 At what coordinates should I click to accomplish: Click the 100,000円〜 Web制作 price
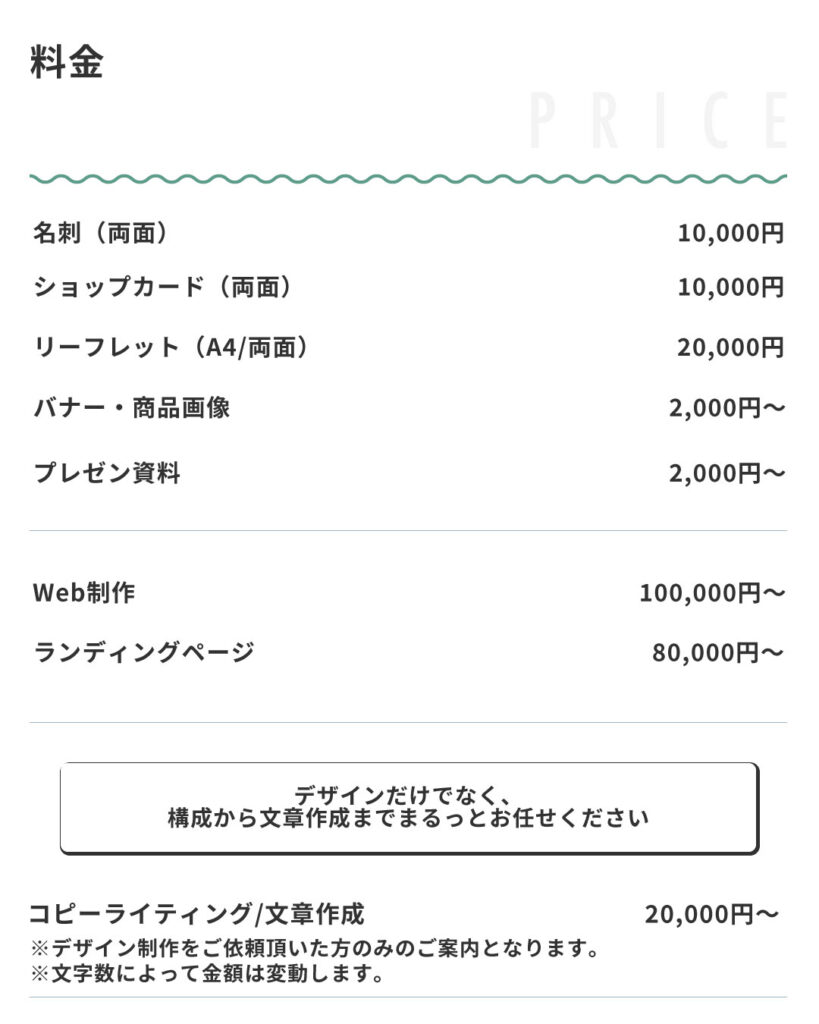712,593
